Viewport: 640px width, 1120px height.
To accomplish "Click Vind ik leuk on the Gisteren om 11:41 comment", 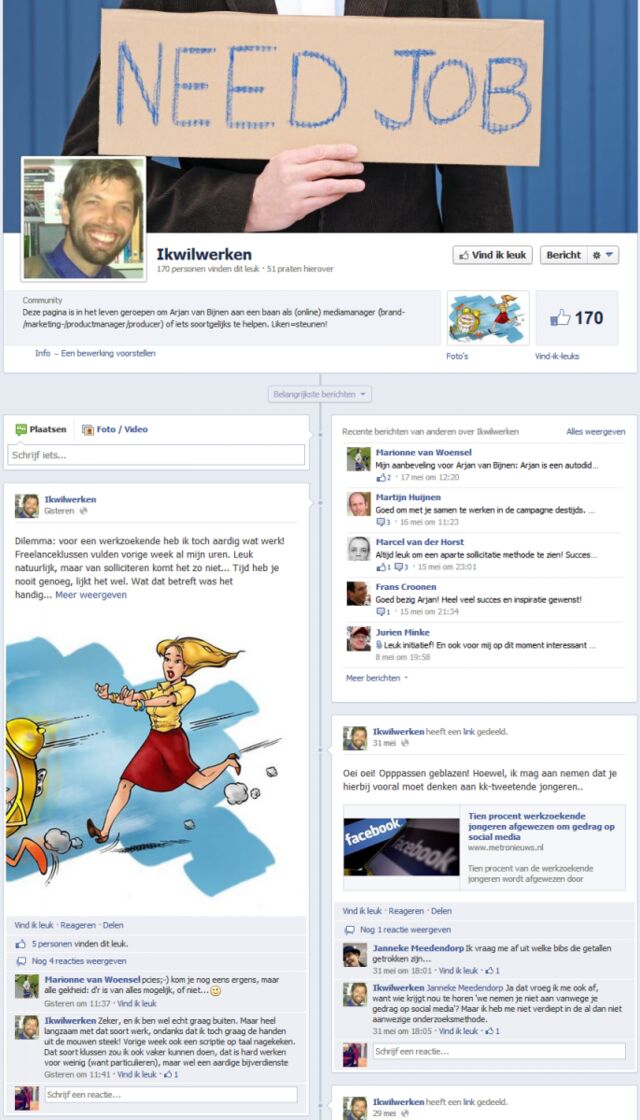I will tap(136, 1074).
